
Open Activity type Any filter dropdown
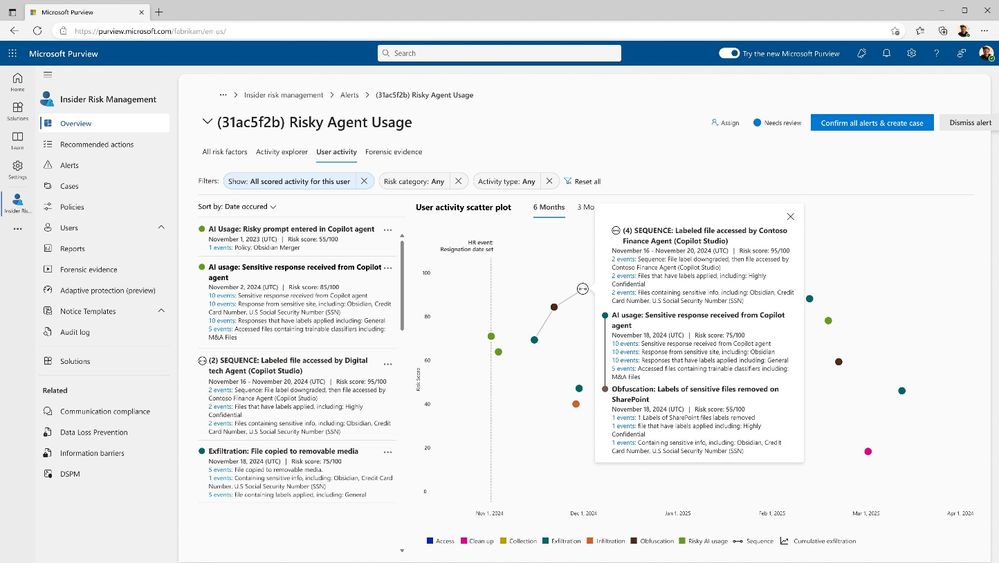[x=507, y=182]
